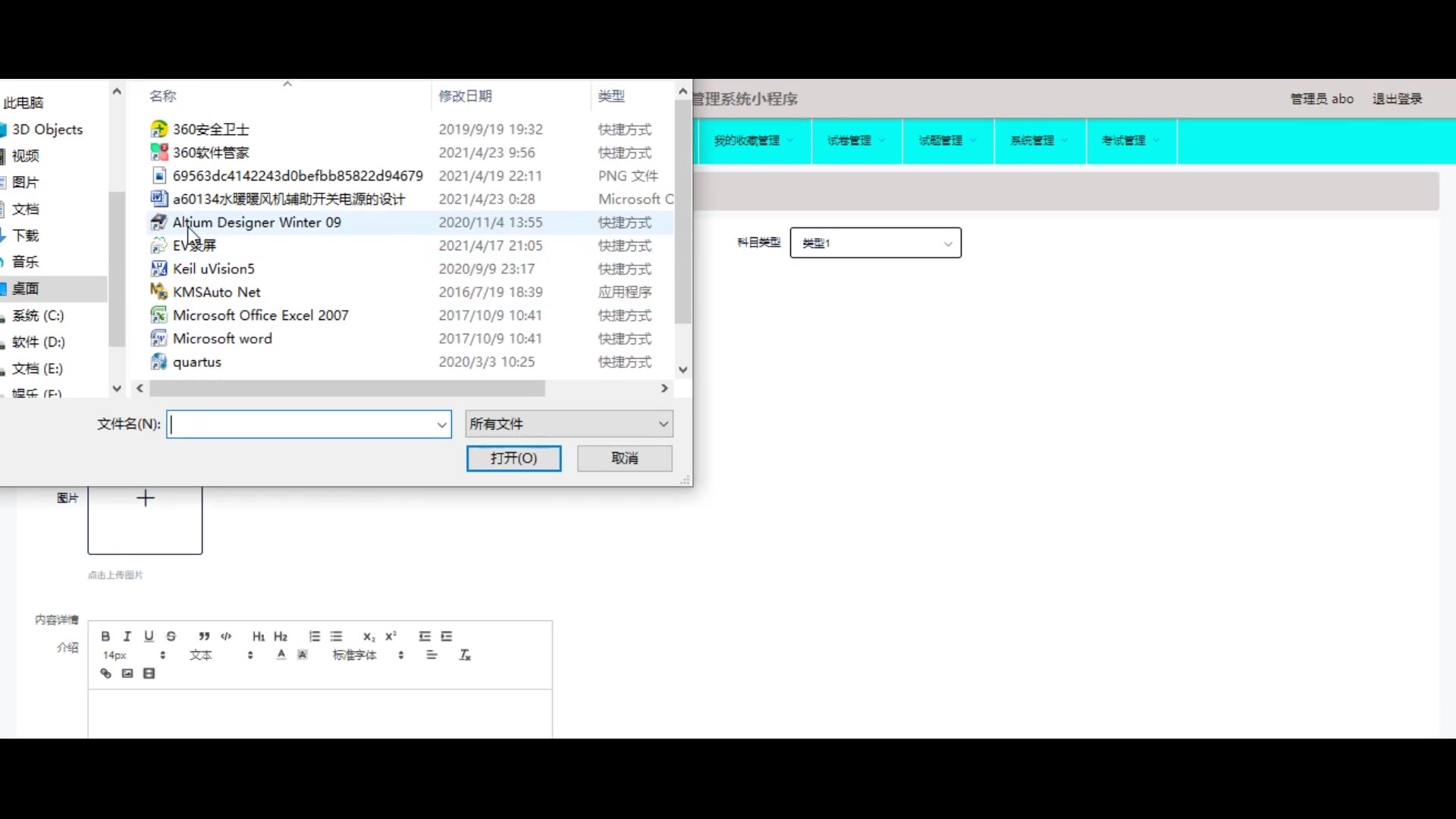The height and width of the screenshot is (819, 1456).
Task: Open 视频 folder in navigation pane
Action: (x=26, y=156)
